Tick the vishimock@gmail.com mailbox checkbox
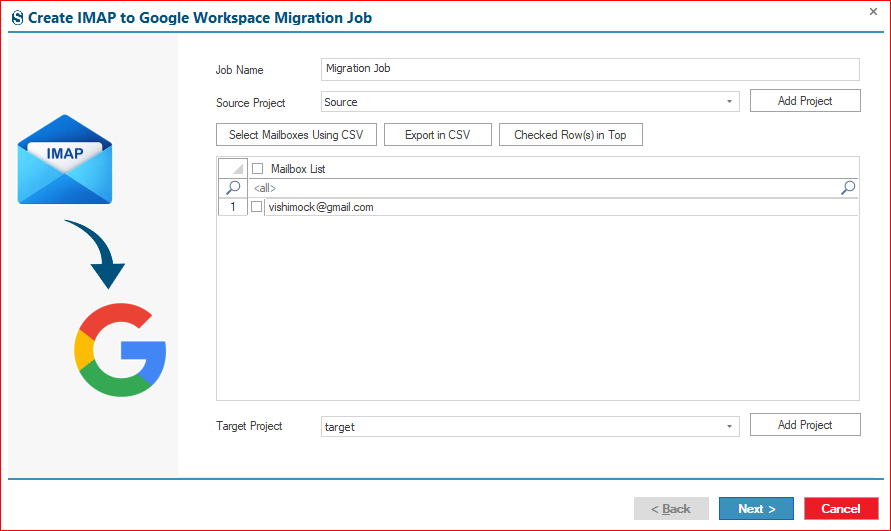Image resolution: width=891 pixels, height=531 pixels. 256,207
